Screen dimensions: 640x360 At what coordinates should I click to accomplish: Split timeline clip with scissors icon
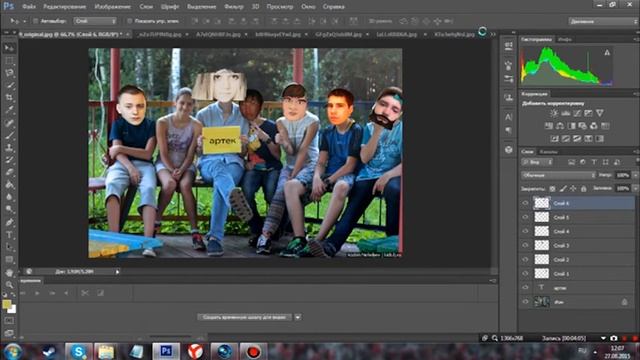[x=84, y=293]
